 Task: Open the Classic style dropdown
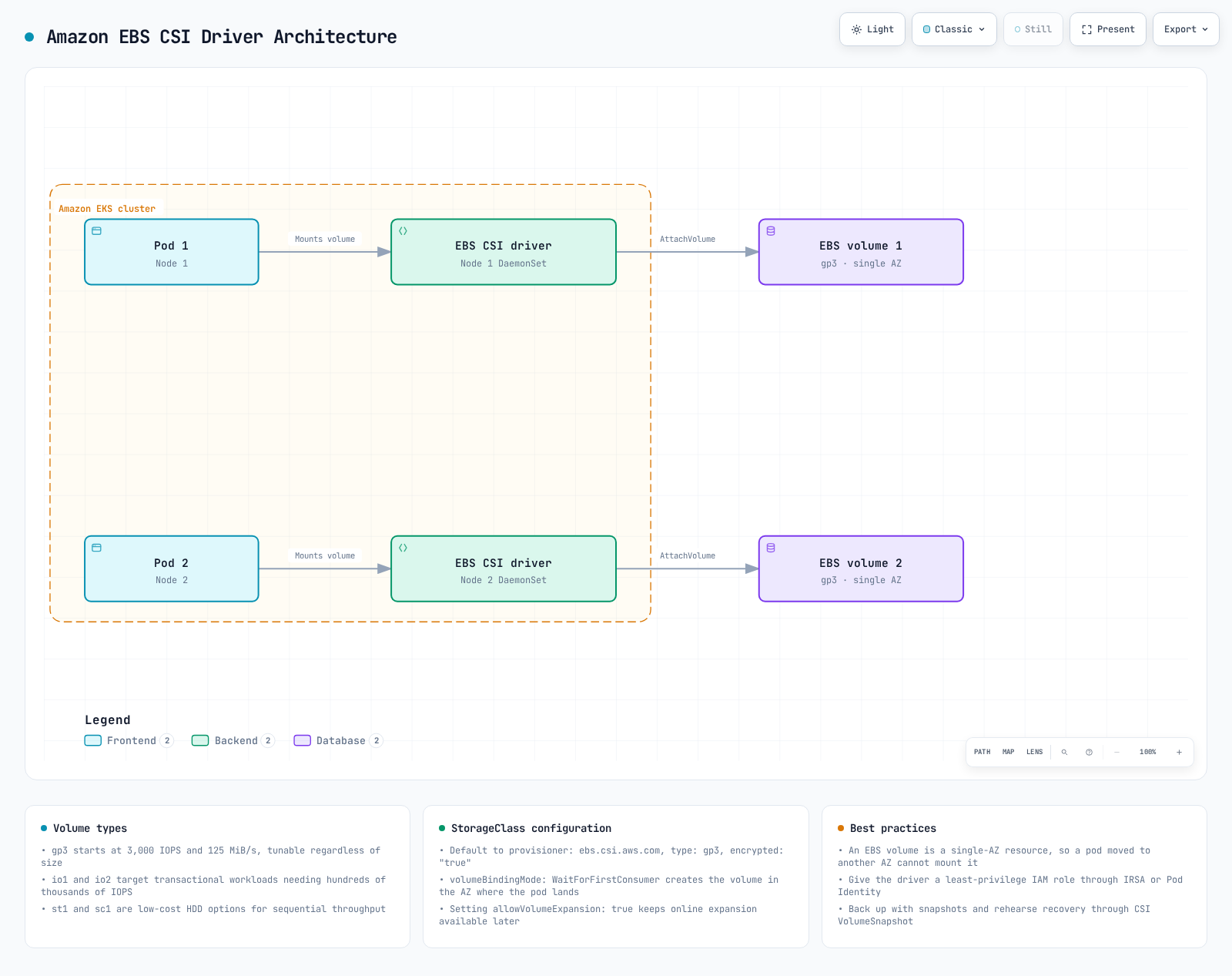coord(954,29)
